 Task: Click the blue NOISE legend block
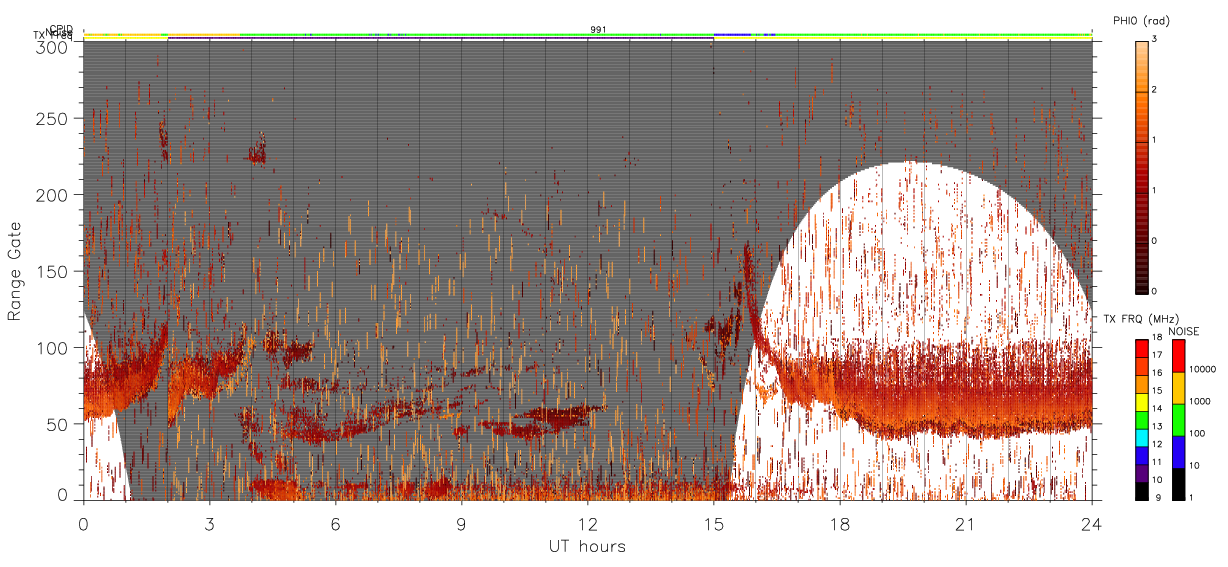pos(1178,451)
